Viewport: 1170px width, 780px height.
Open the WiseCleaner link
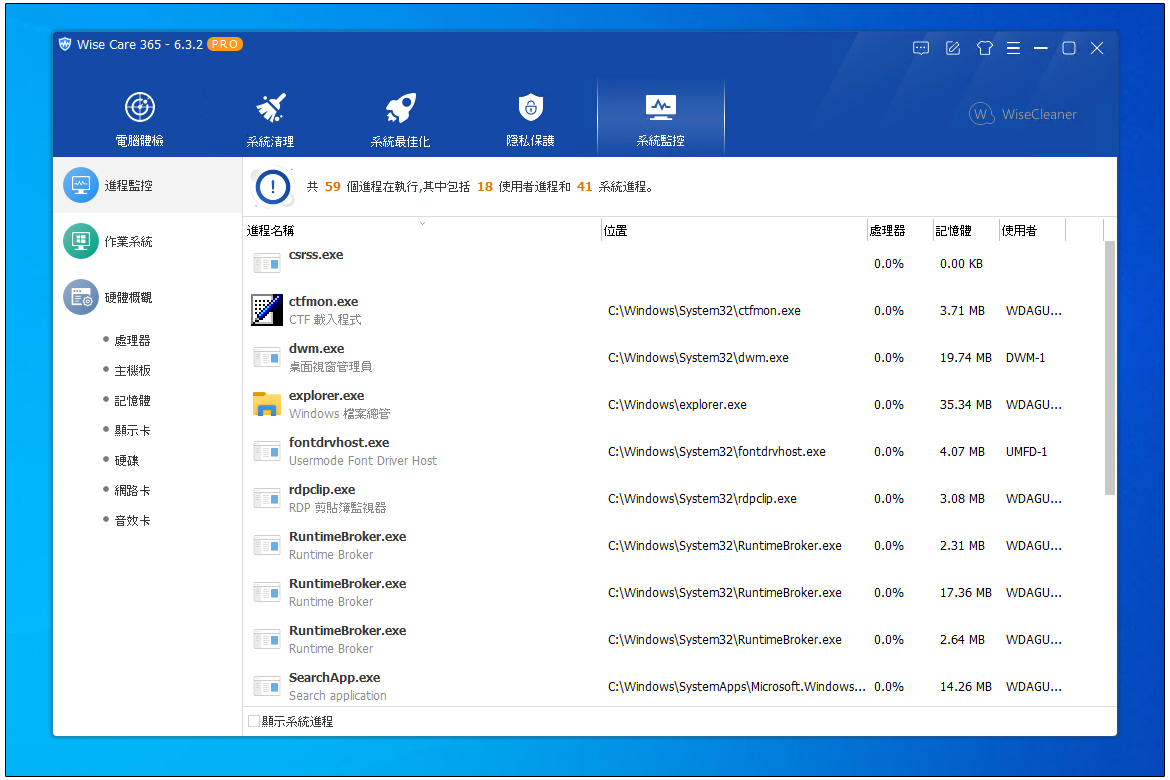coord(1023,114)
